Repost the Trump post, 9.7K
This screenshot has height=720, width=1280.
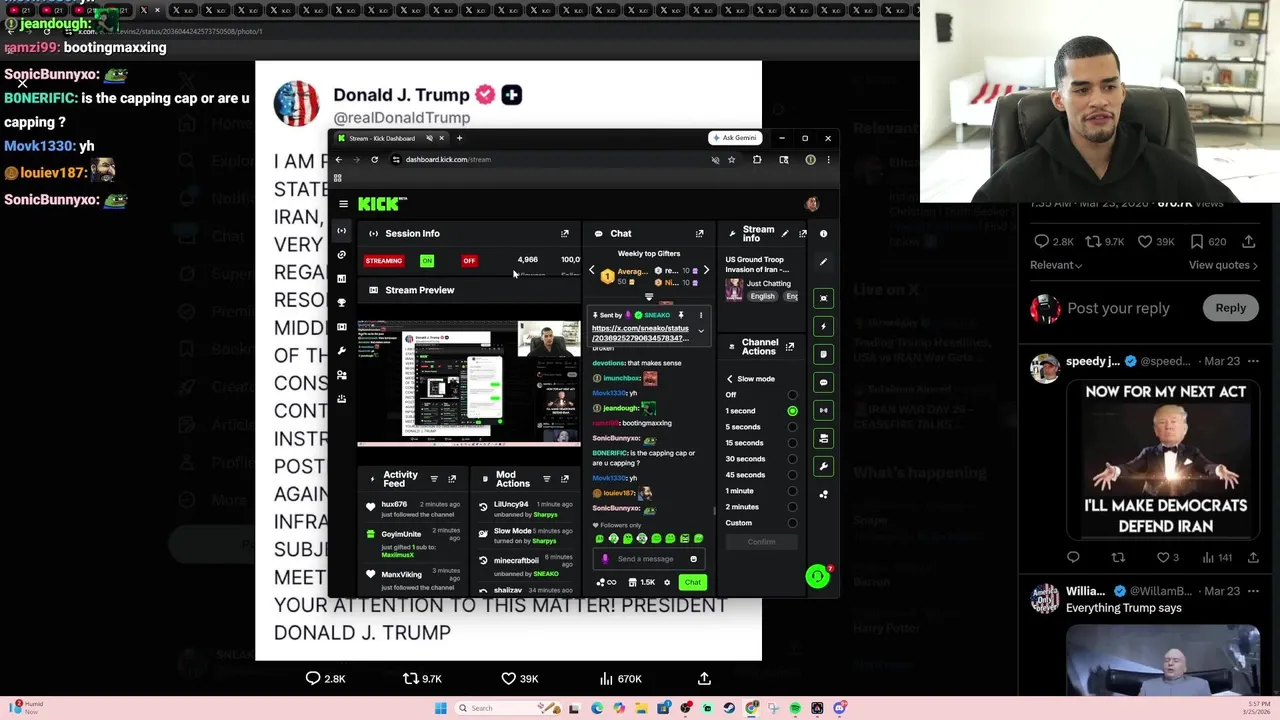(x=422, y=679)
